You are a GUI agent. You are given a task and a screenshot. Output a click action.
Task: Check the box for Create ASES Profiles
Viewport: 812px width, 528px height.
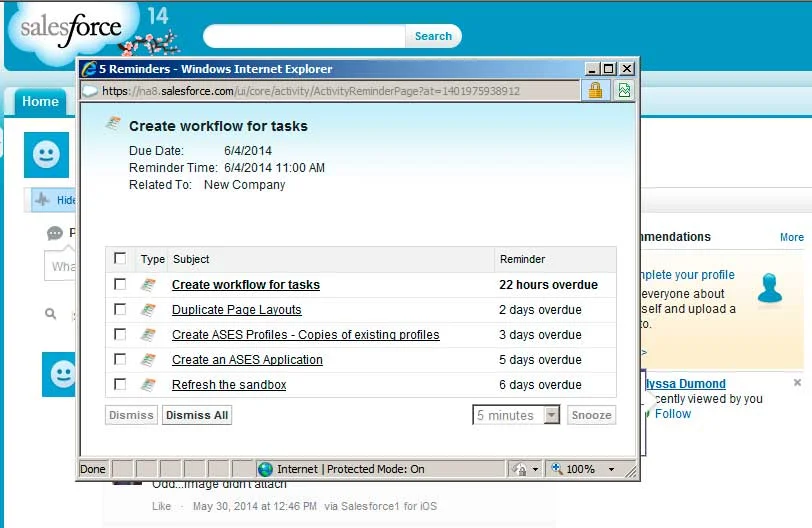pos(120,334)
